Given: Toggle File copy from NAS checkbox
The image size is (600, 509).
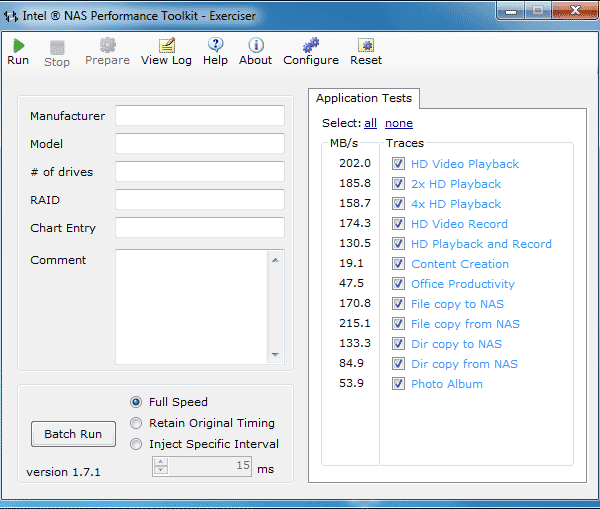Looking at the screenshot, I should pos(398,324).
